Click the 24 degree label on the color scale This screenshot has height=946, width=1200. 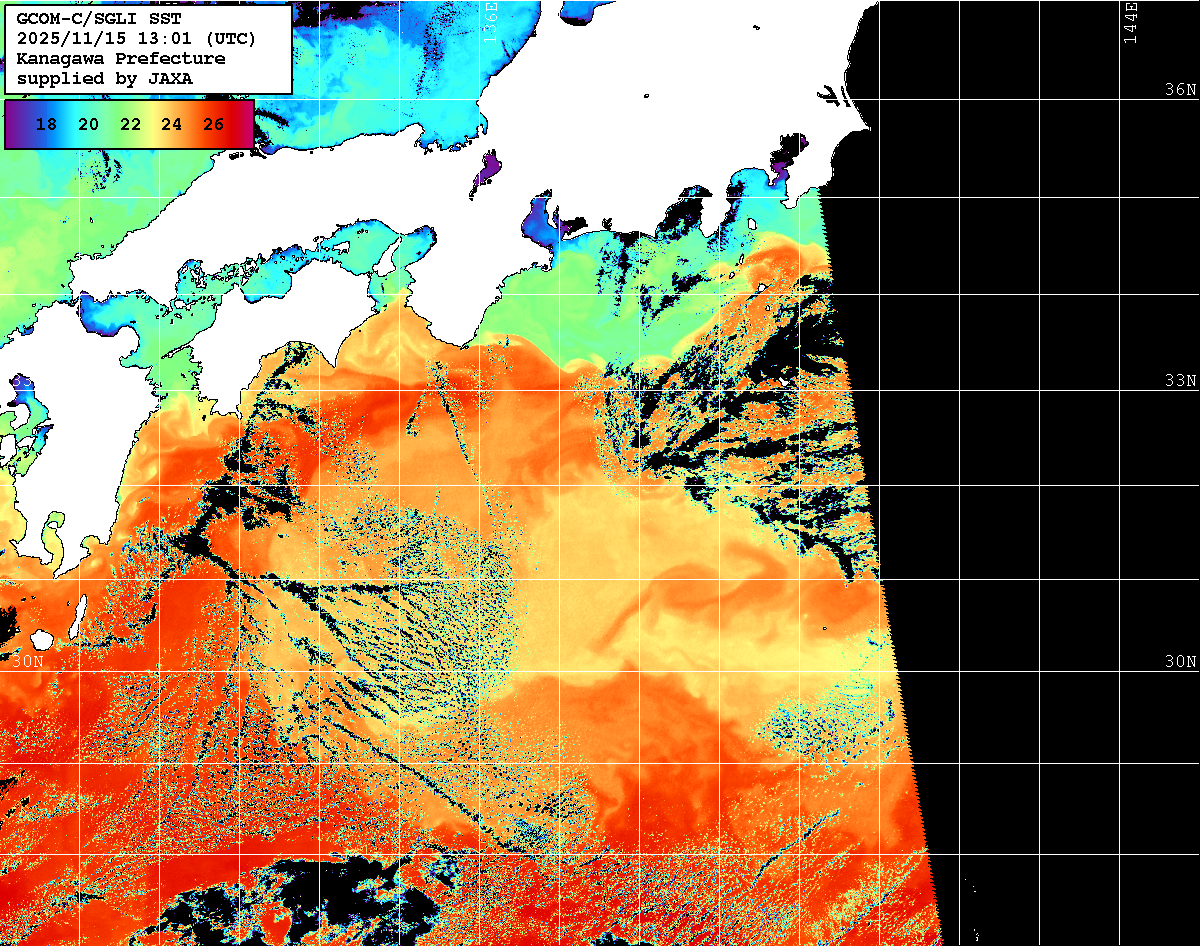171,124
